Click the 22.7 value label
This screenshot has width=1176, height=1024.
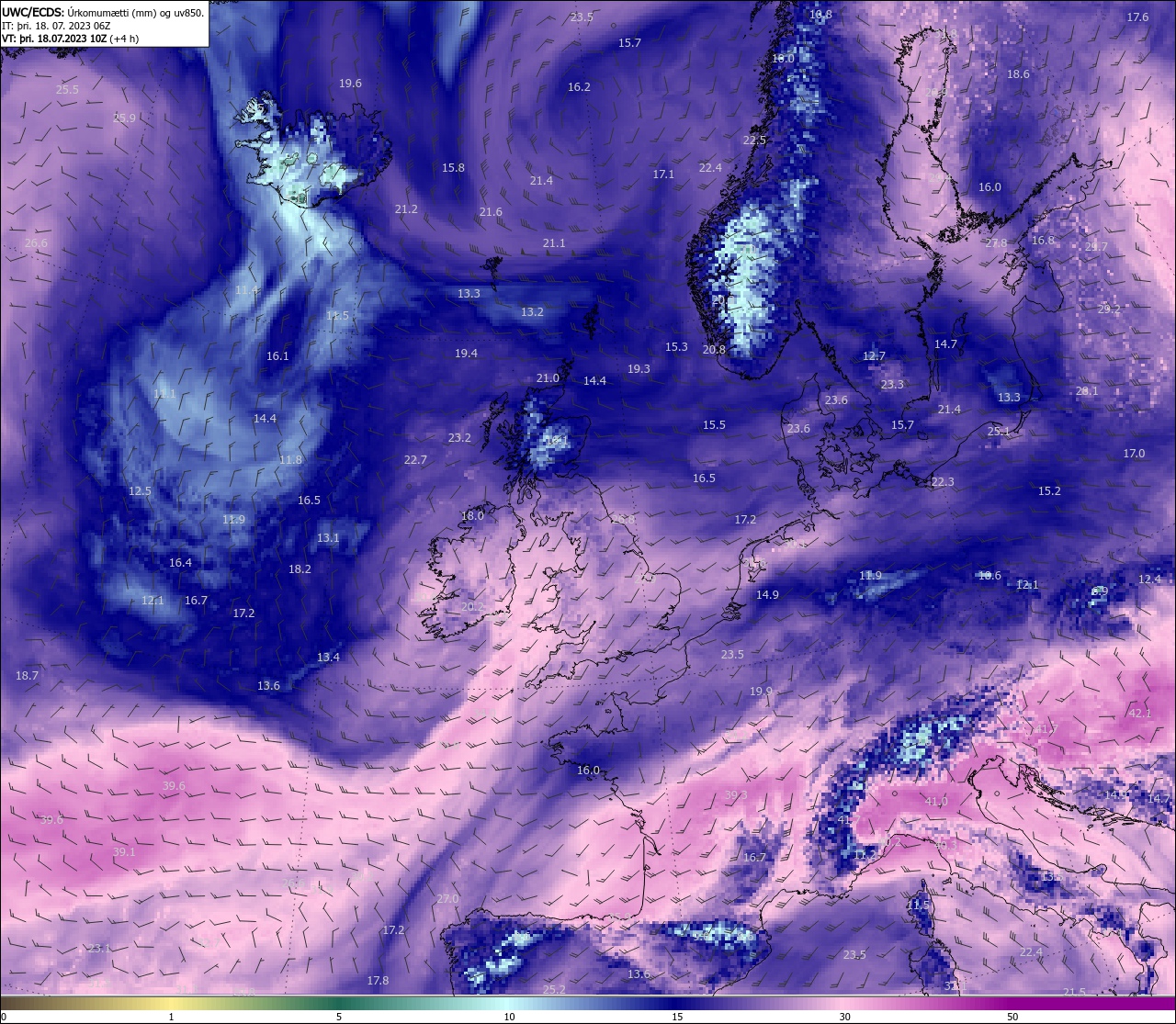pyautogui.click(x=415, y=460)
